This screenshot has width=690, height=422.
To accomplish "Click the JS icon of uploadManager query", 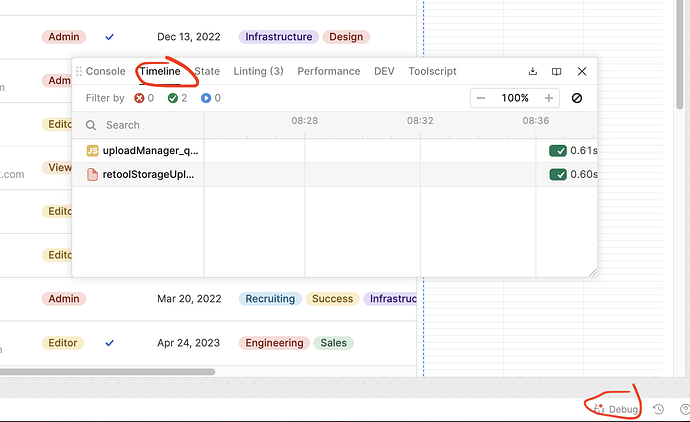I will pos(92,151).
